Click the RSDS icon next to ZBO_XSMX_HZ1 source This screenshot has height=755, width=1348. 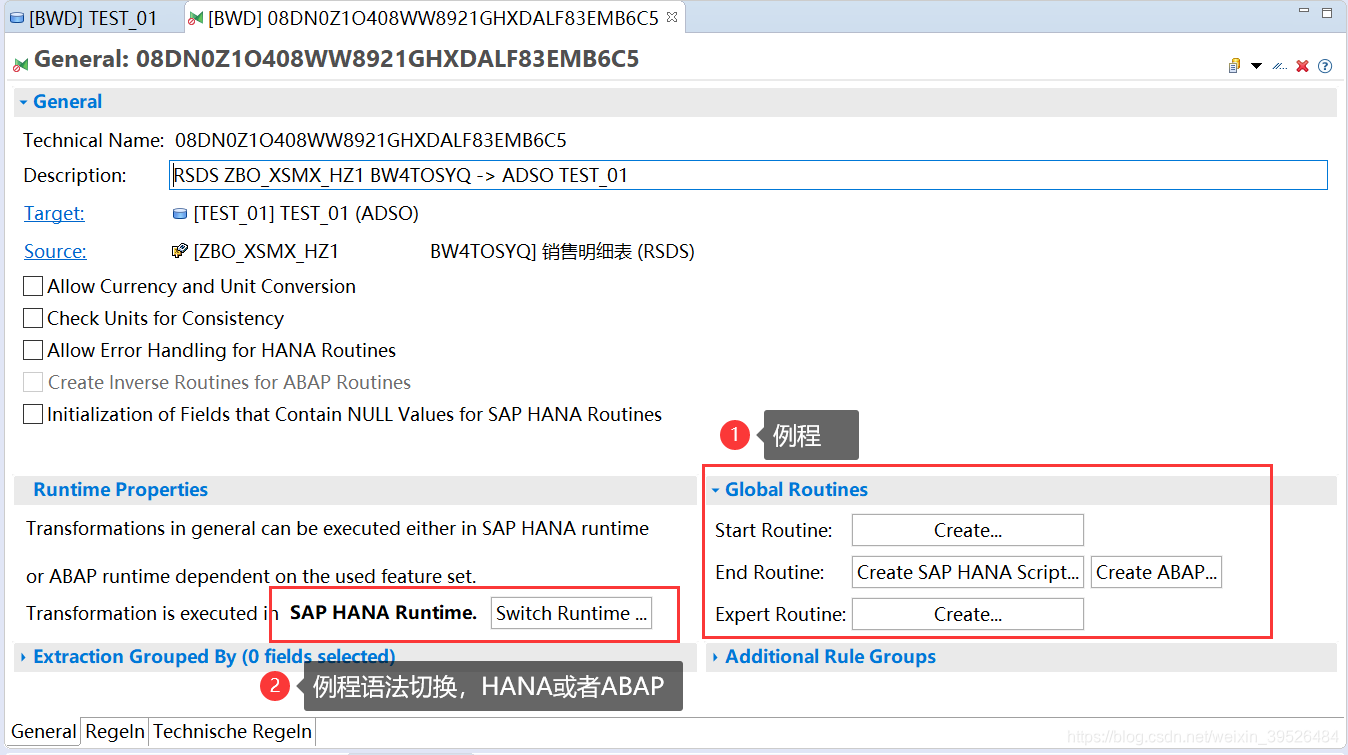[x=180, y=251]
